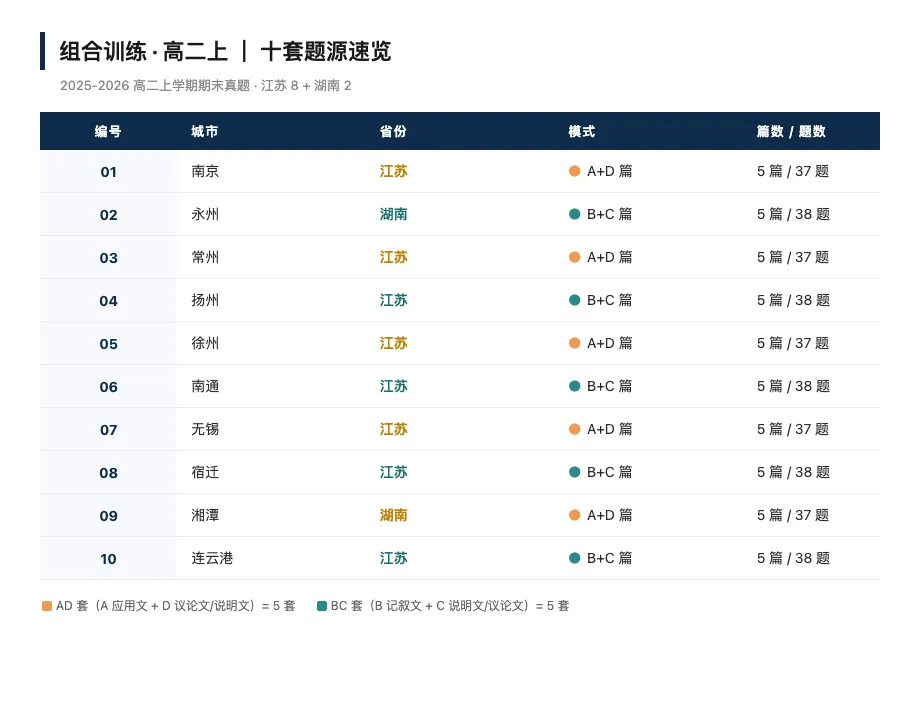Image resolution: width=920 pixels, height=720 pixels.
Task: Click the 城市 column header
Action: (205, 131)
